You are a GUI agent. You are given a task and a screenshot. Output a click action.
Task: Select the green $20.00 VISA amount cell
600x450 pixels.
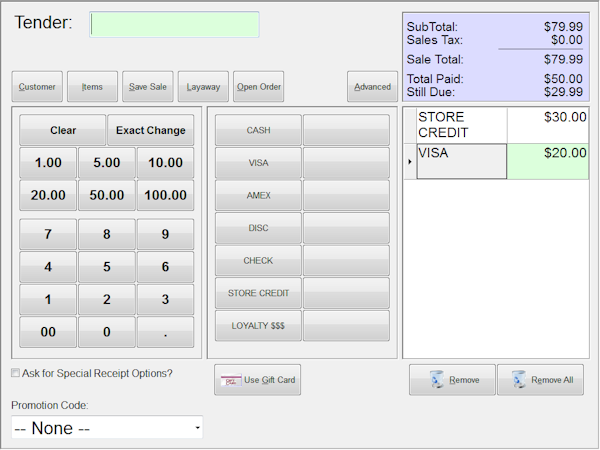click(x=548, y=161)
